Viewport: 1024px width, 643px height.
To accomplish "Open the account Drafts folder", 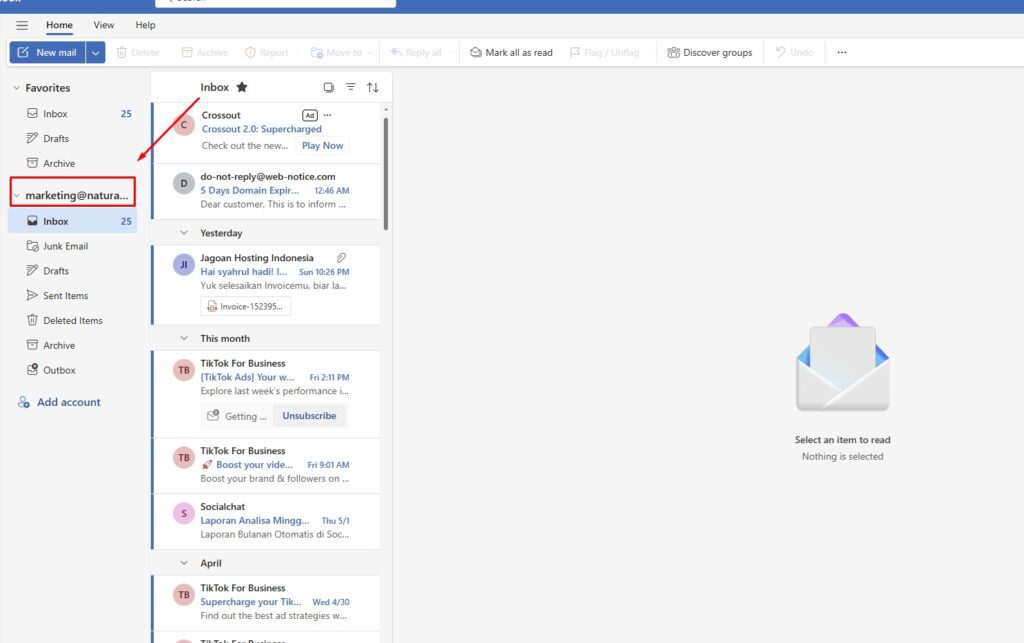I will click(x=72, y=271).
